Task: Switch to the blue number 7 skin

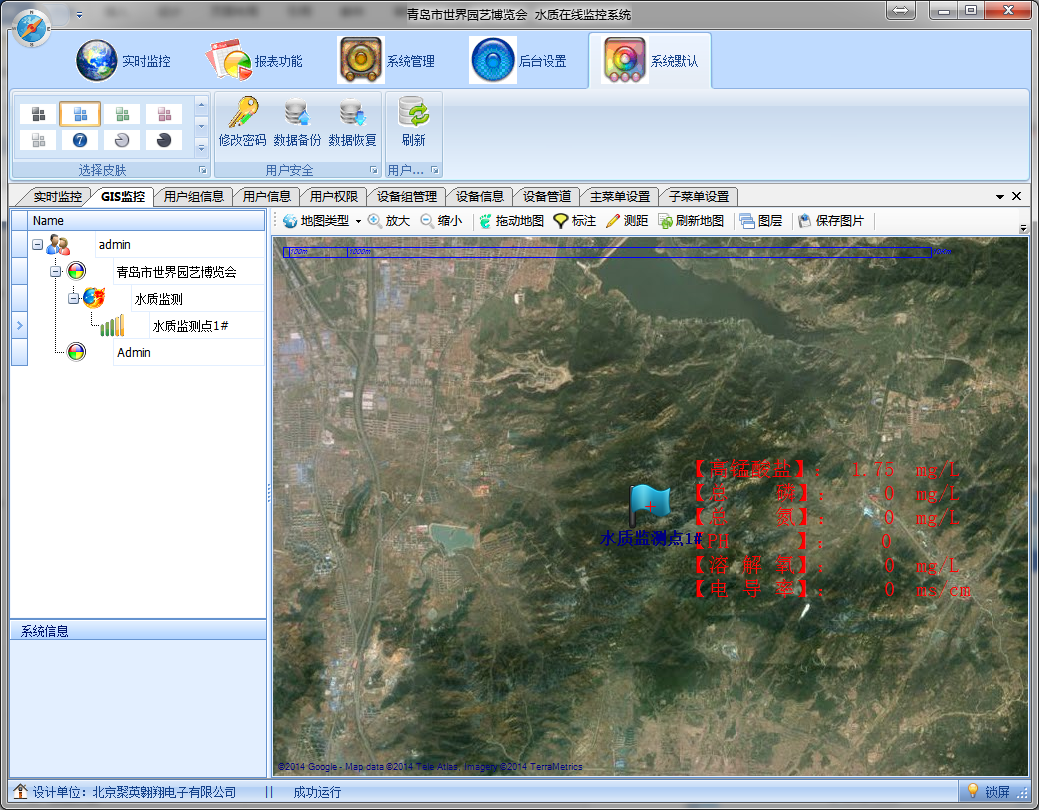Action: click(x=79, y=140)
